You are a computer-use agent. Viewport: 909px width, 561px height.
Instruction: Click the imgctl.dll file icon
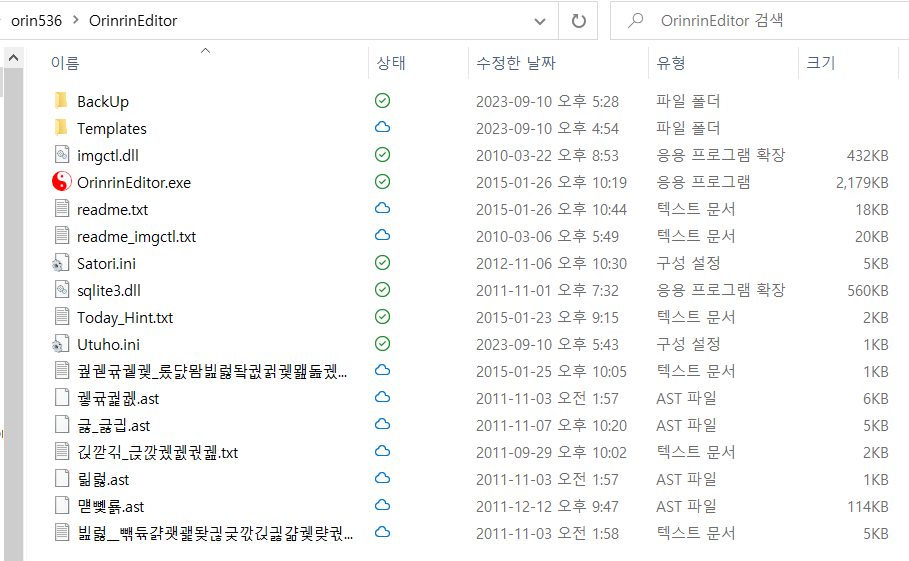pyautogui.click(x=61, y=155)
